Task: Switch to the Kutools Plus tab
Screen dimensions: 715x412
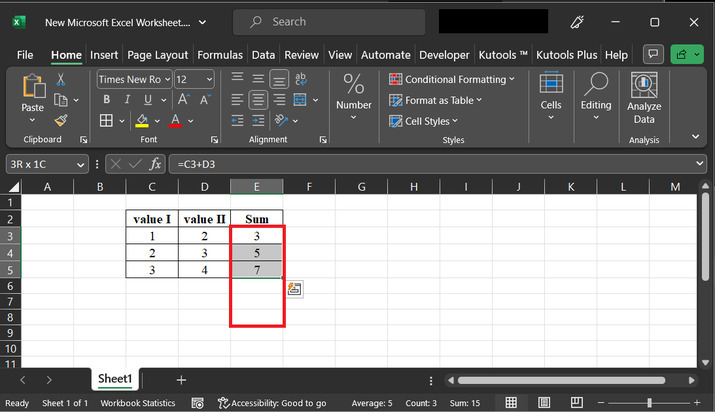Action: coord(566,55)
